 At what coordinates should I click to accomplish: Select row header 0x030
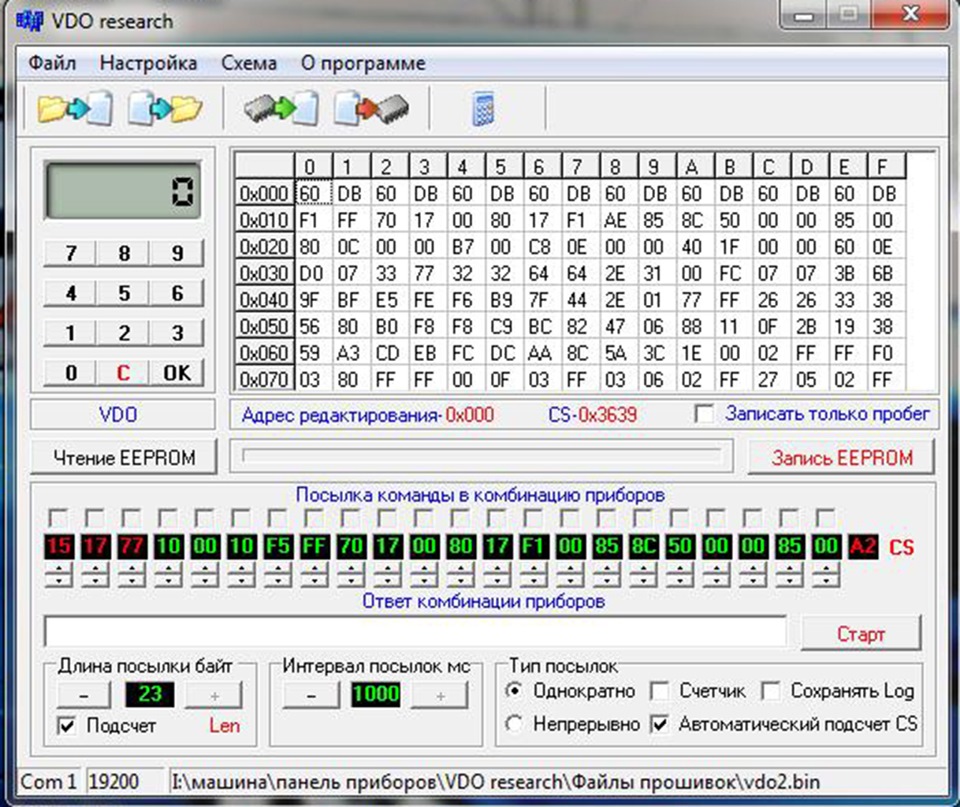point(264,273)
